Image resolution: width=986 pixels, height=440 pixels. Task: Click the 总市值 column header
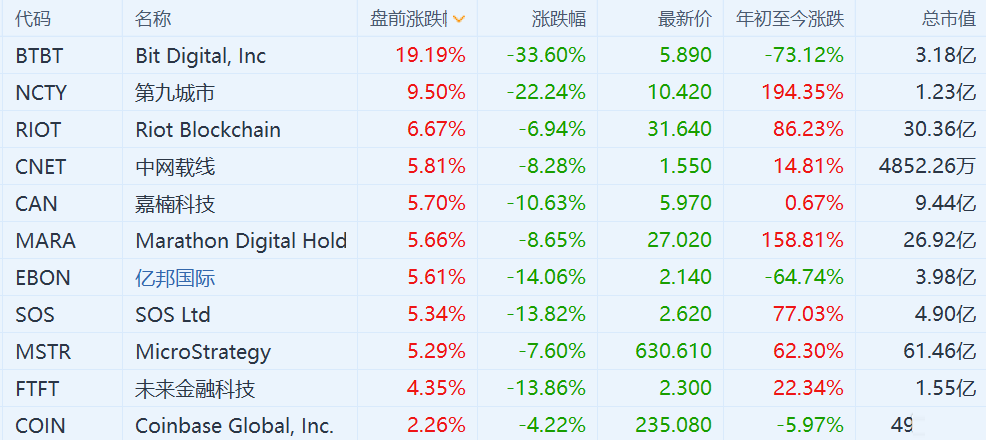[948, 19]
